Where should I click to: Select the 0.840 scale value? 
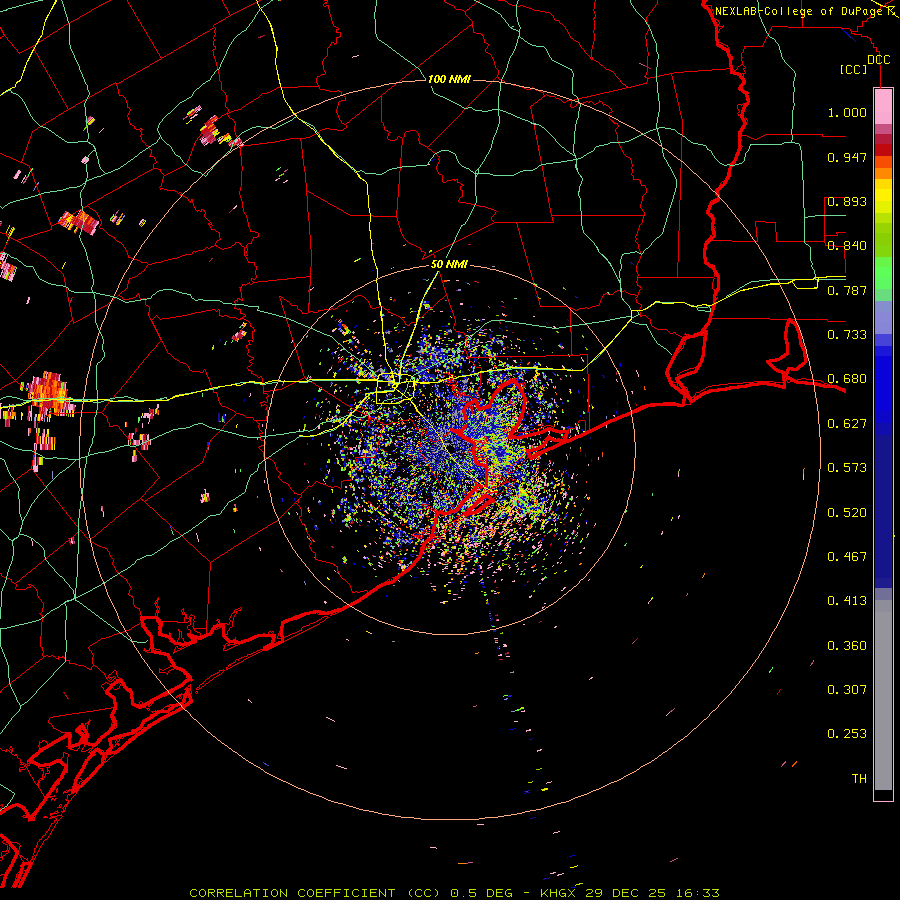click(x=847, y=246)
